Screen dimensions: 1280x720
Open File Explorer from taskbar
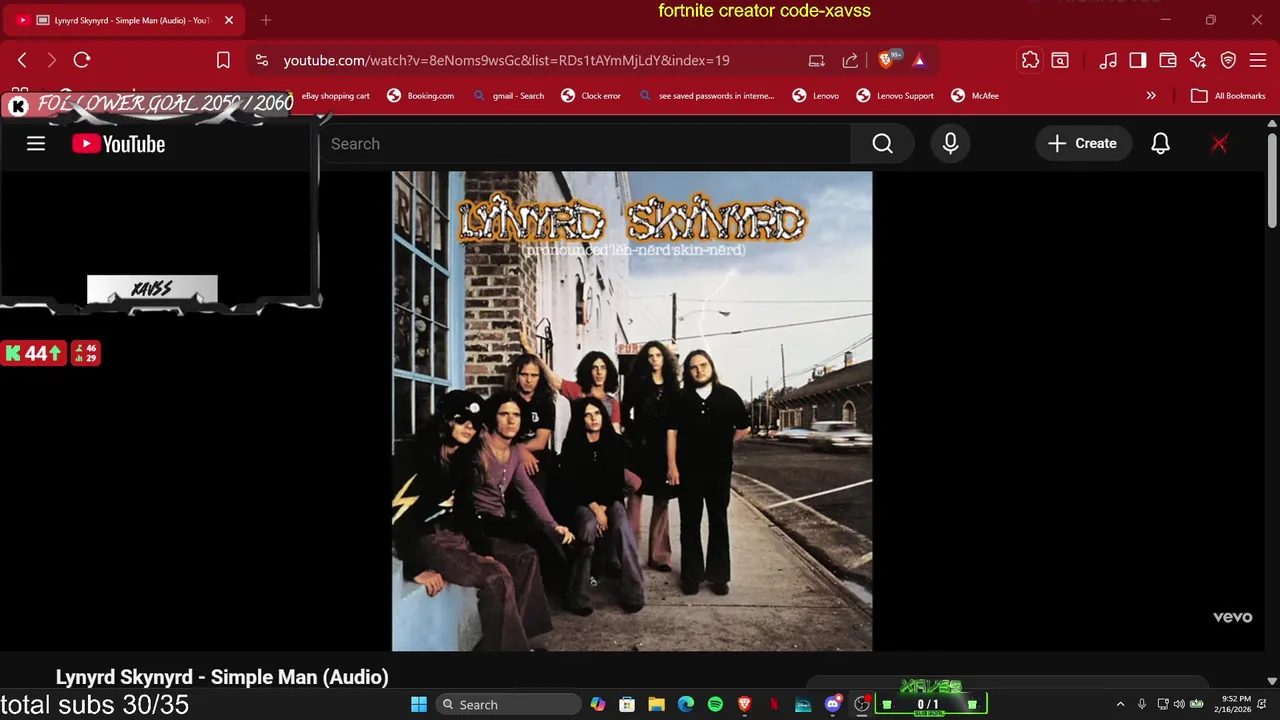point(656,704)
